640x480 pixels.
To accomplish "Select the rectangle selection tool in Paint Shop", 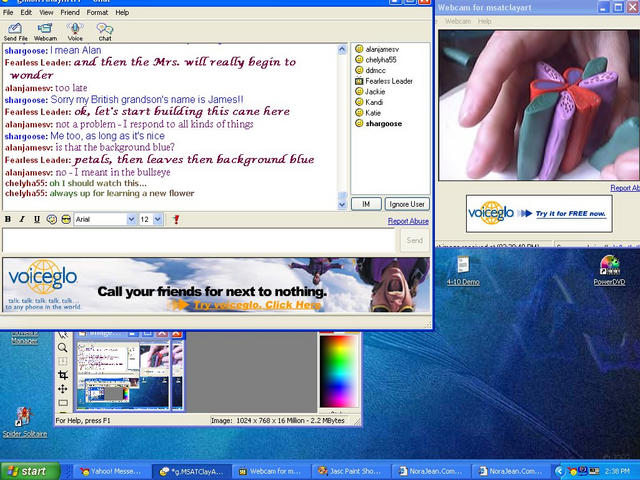I will pos(62,403).
